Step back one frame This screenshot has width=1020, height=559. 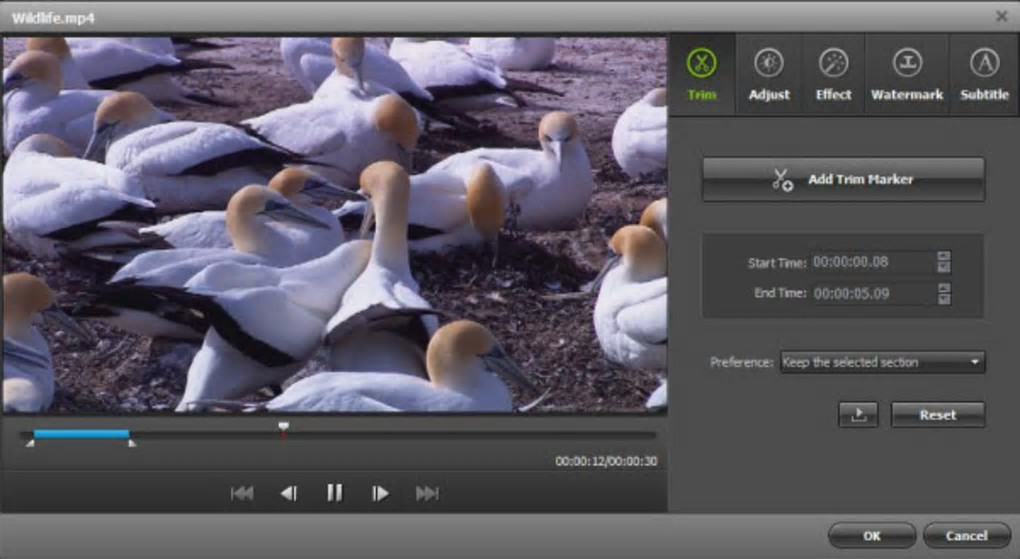coord(288,492)
